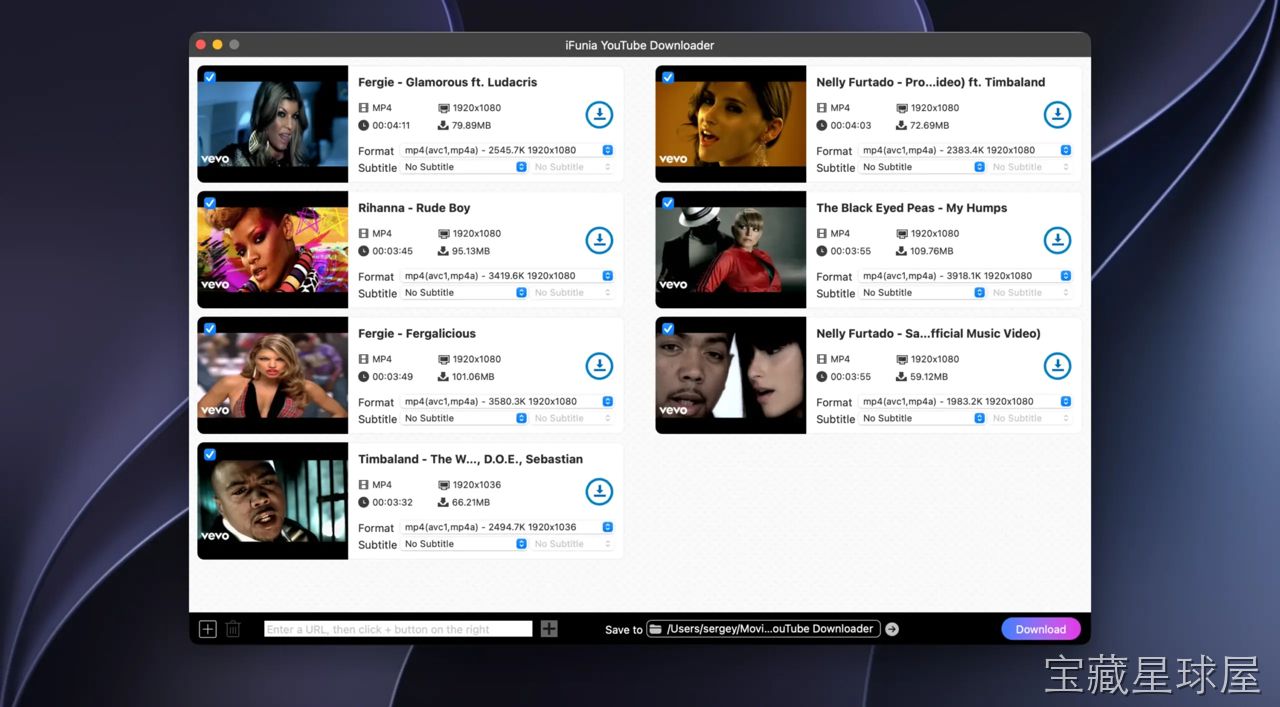Open Subtitle dropdown for My Humps
The image size is (1280, 707).
pyautogui.click(x=923, y=293)
